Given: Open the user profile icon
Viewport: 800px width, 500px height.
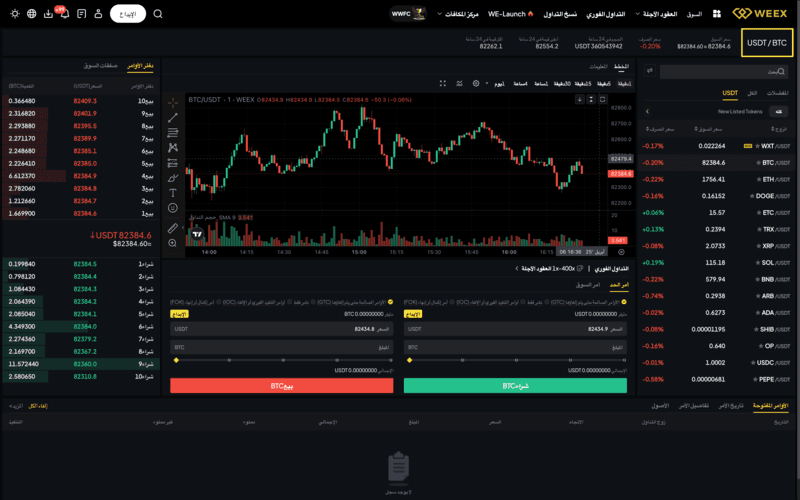Looking at the screenshot, I should [98, 14].
